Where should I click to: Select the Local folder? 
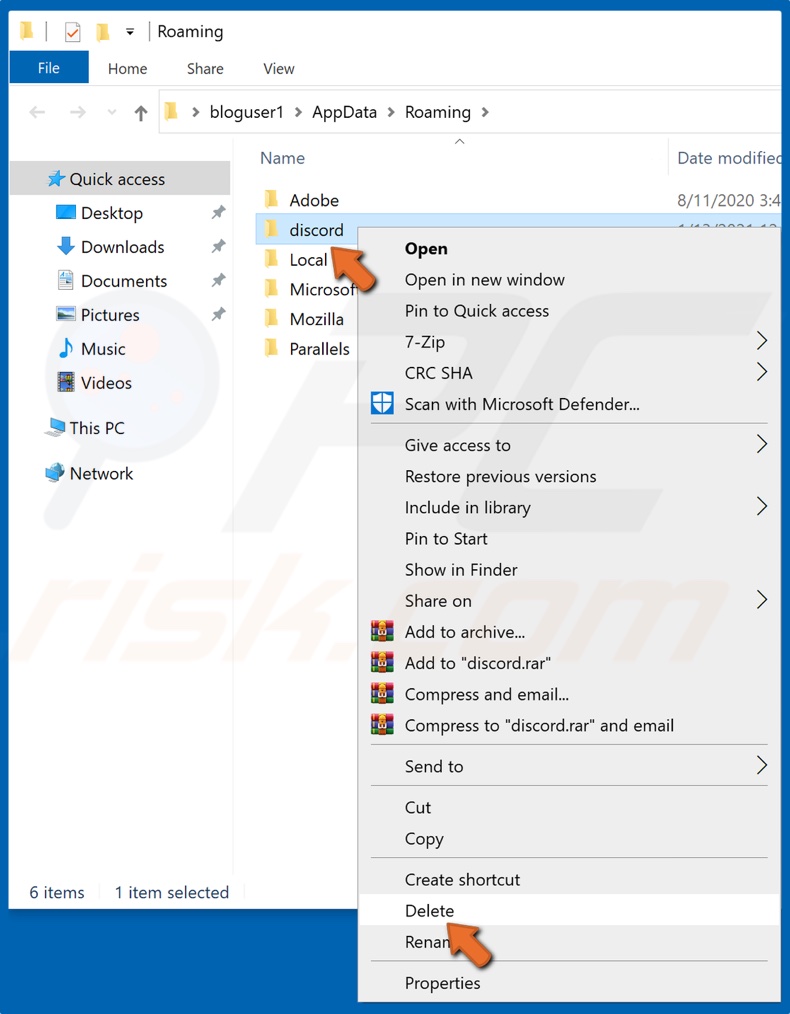coord(308,260)
